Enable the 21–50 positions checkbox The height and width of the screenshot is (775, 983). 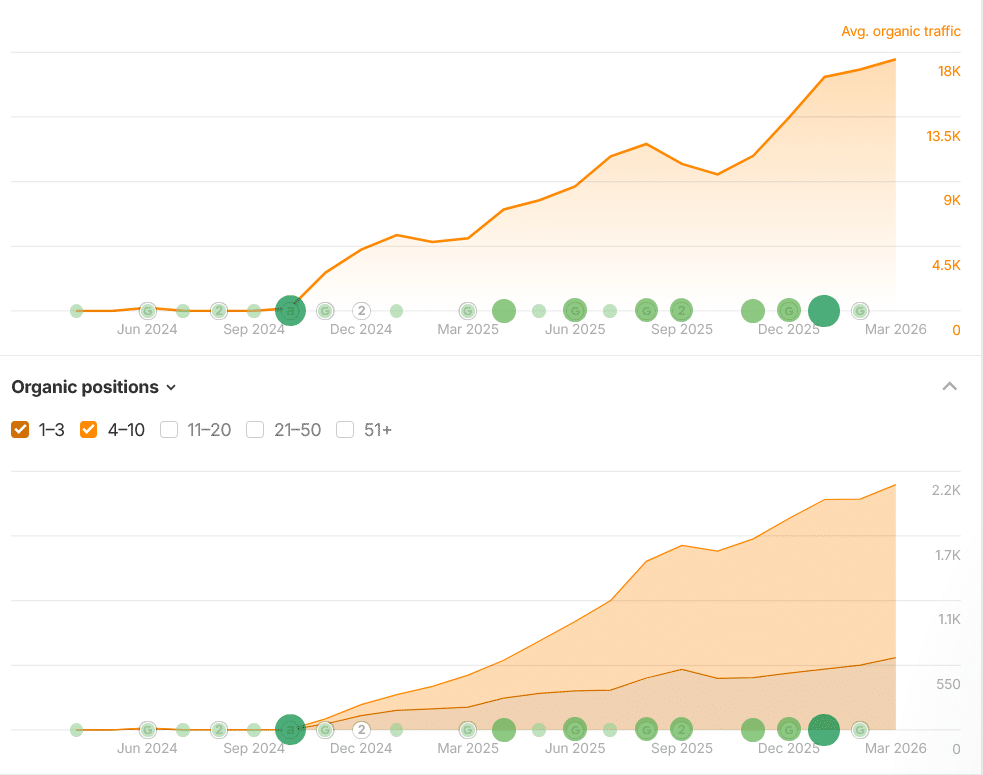coord(255,430)
